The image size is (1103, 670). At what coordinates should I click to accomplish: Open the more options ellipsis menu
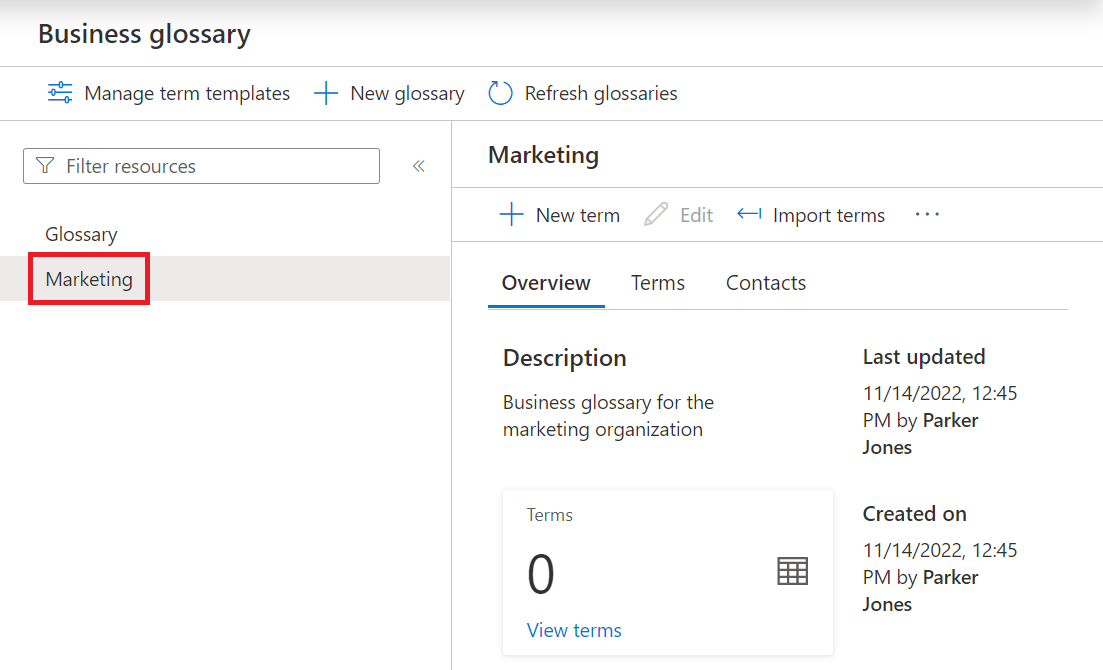[x=927, y=215]
